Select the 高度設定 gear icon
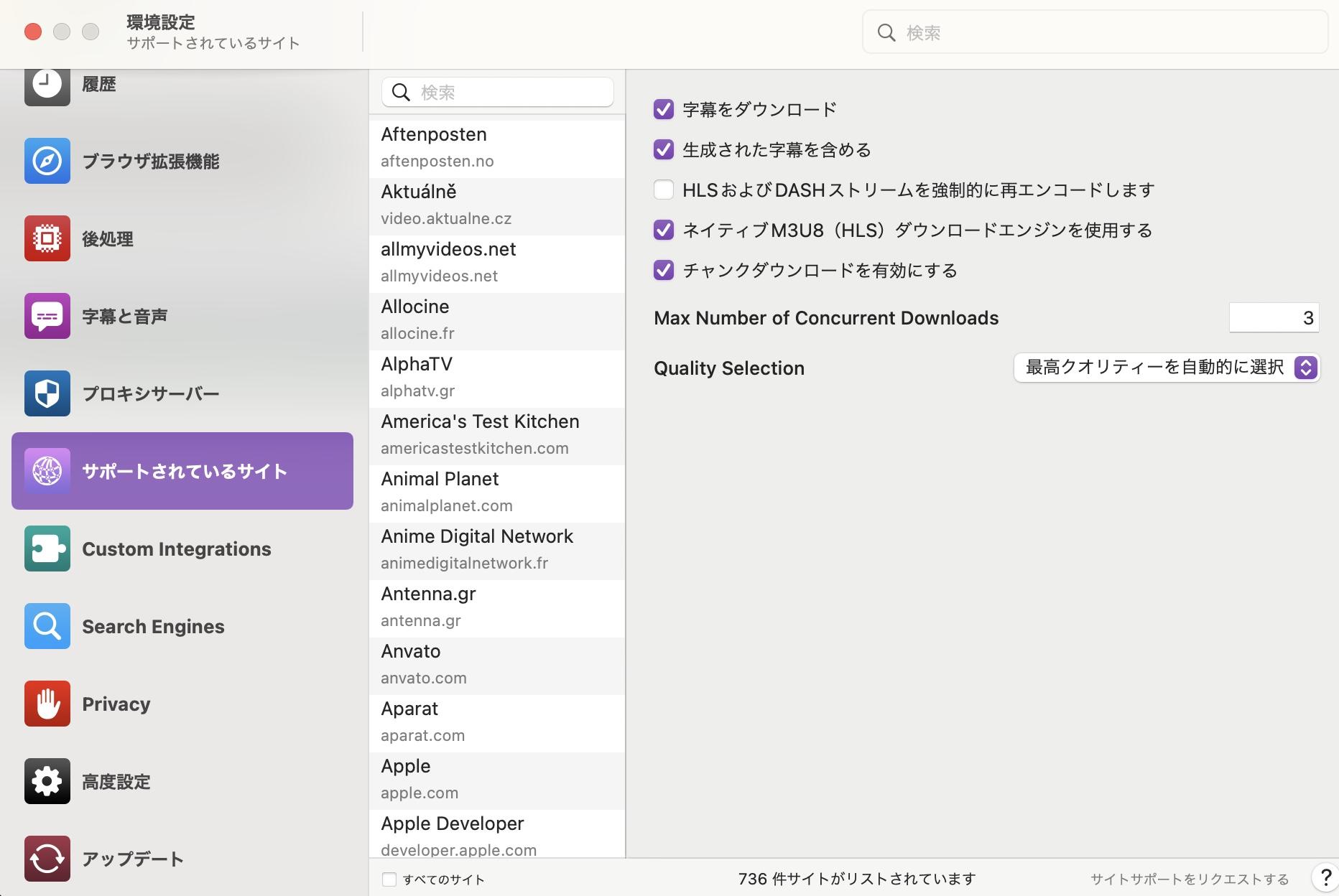1339x896 pixels. tap(47, 781)
